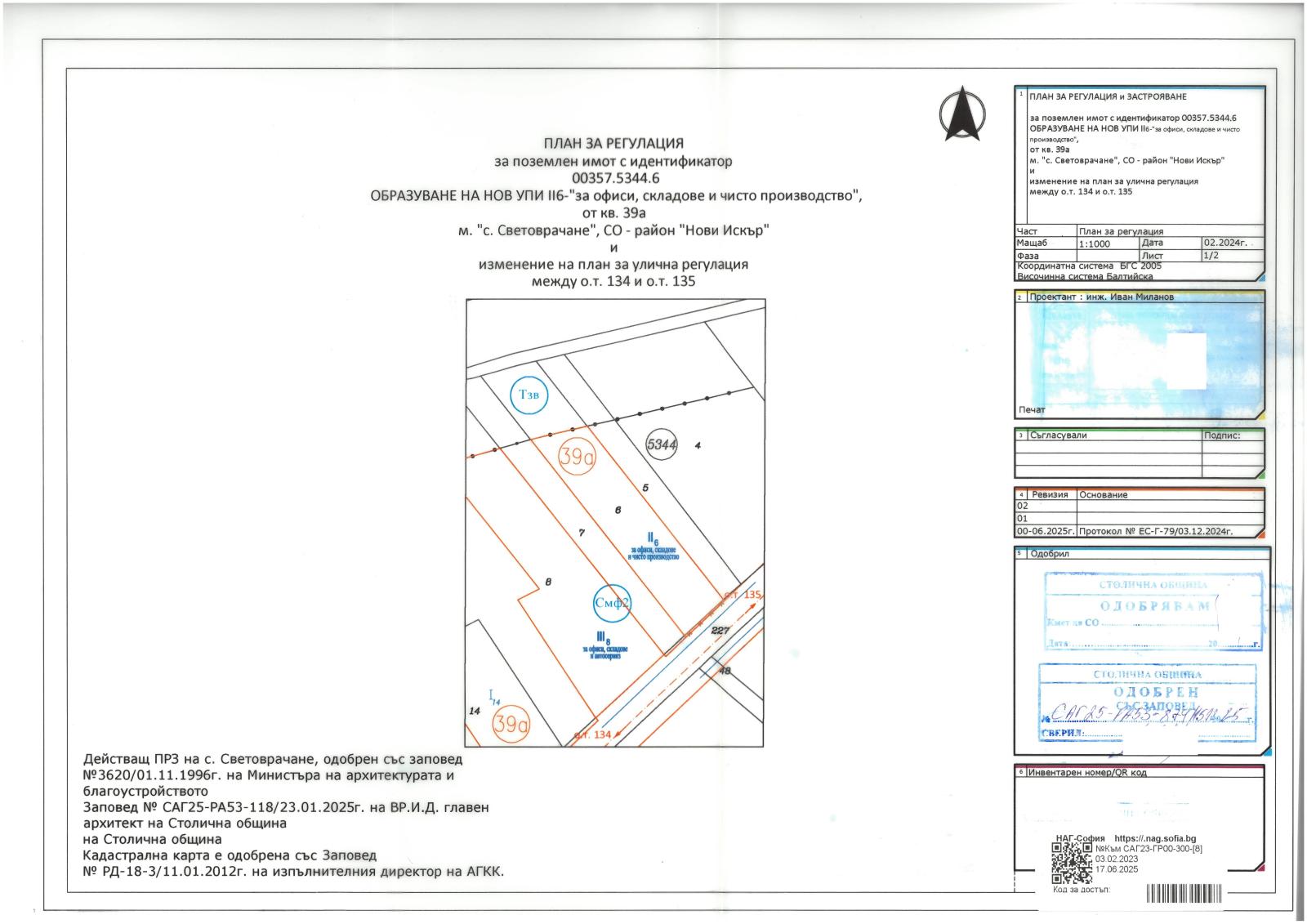Click the blue Тзв zone circle
The width and height of the screenshot is (1307, 924).
pos(529,395)
